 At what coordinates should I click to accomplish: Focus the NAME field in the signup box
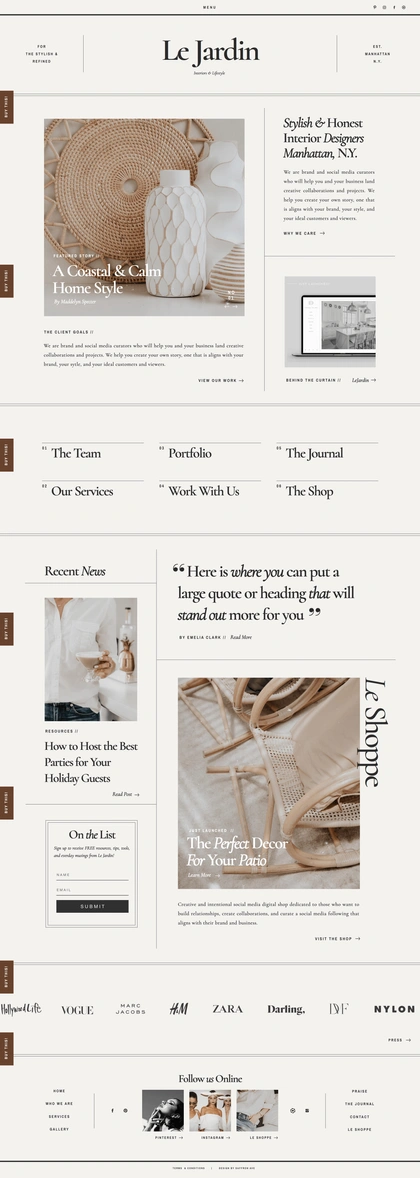pyautogui.click(x=92, y=875)
